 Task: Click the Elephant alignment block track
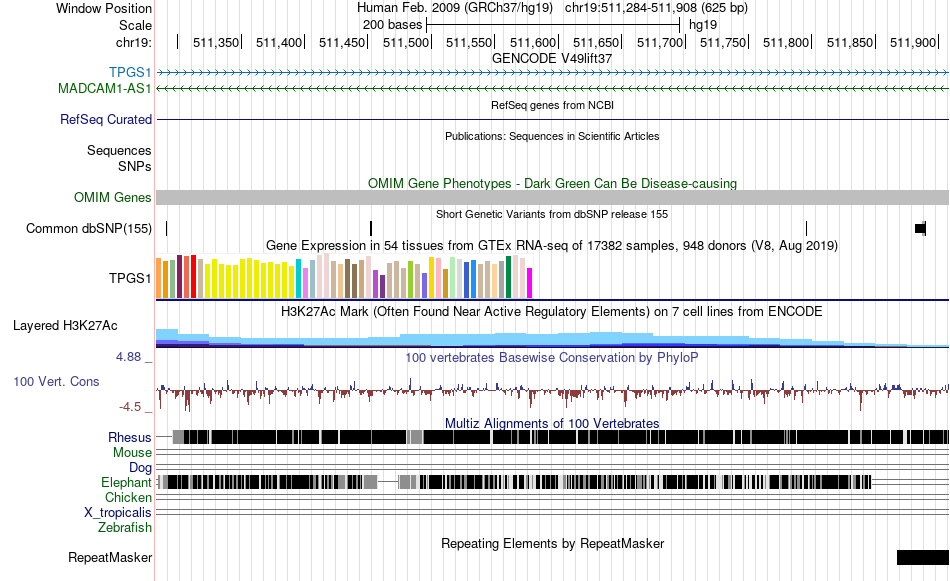(x=515, y=482)
